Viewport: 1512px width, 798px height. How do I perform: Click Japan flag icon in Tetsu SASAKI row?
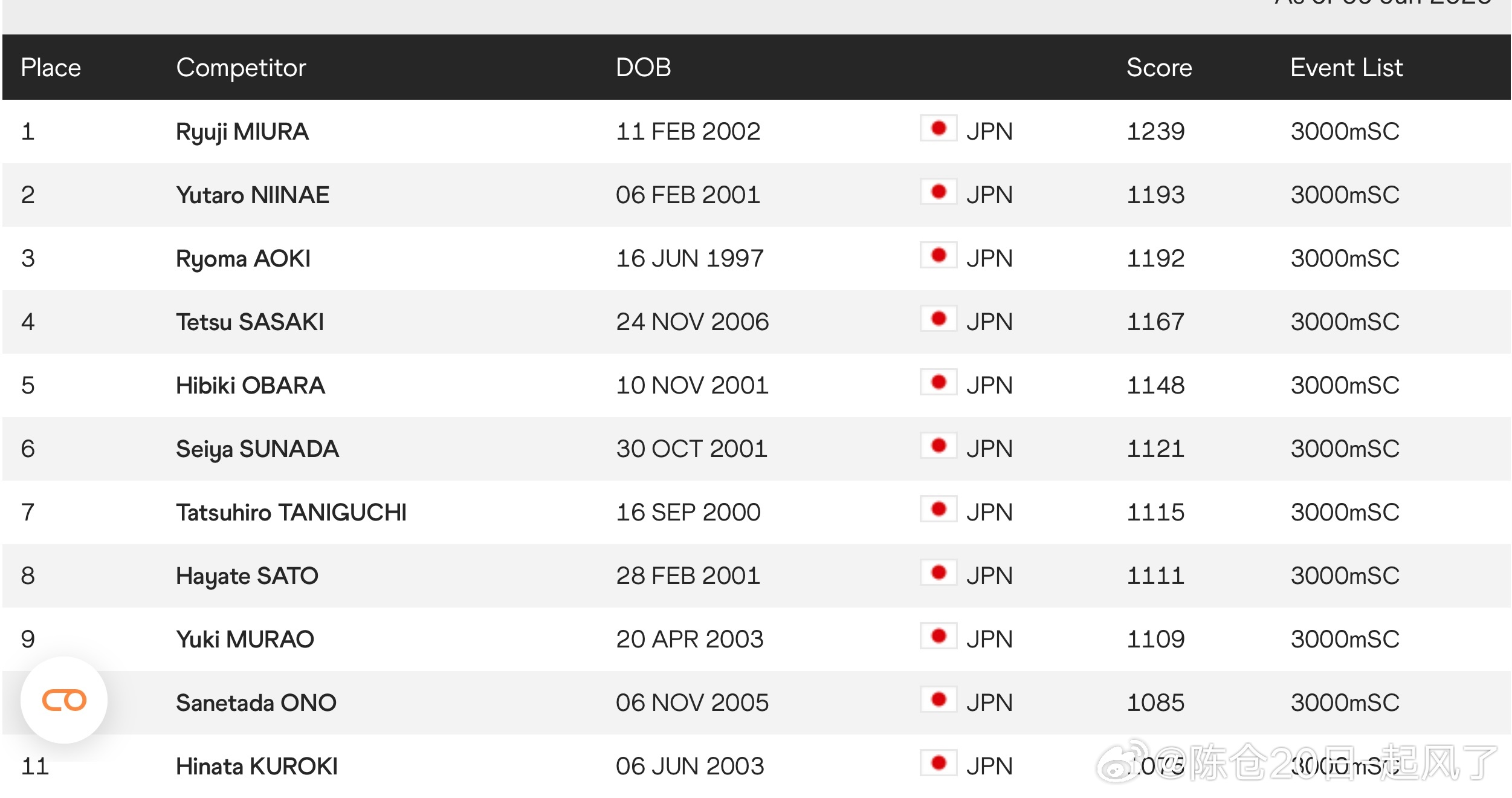point(939,319)
